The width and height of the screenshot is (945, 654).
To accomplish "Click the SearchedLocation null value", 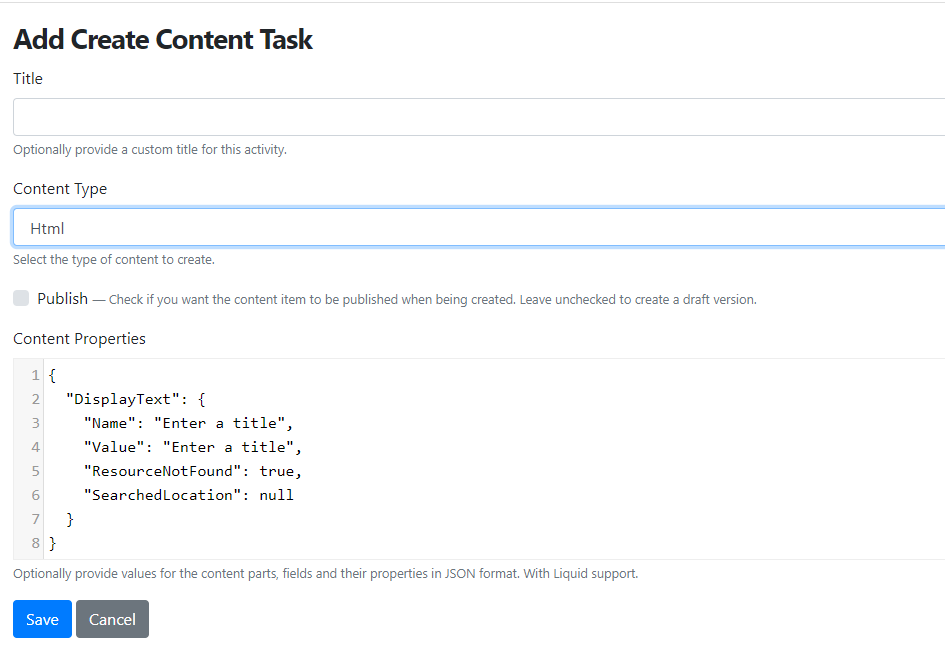I will coord(276,494).
